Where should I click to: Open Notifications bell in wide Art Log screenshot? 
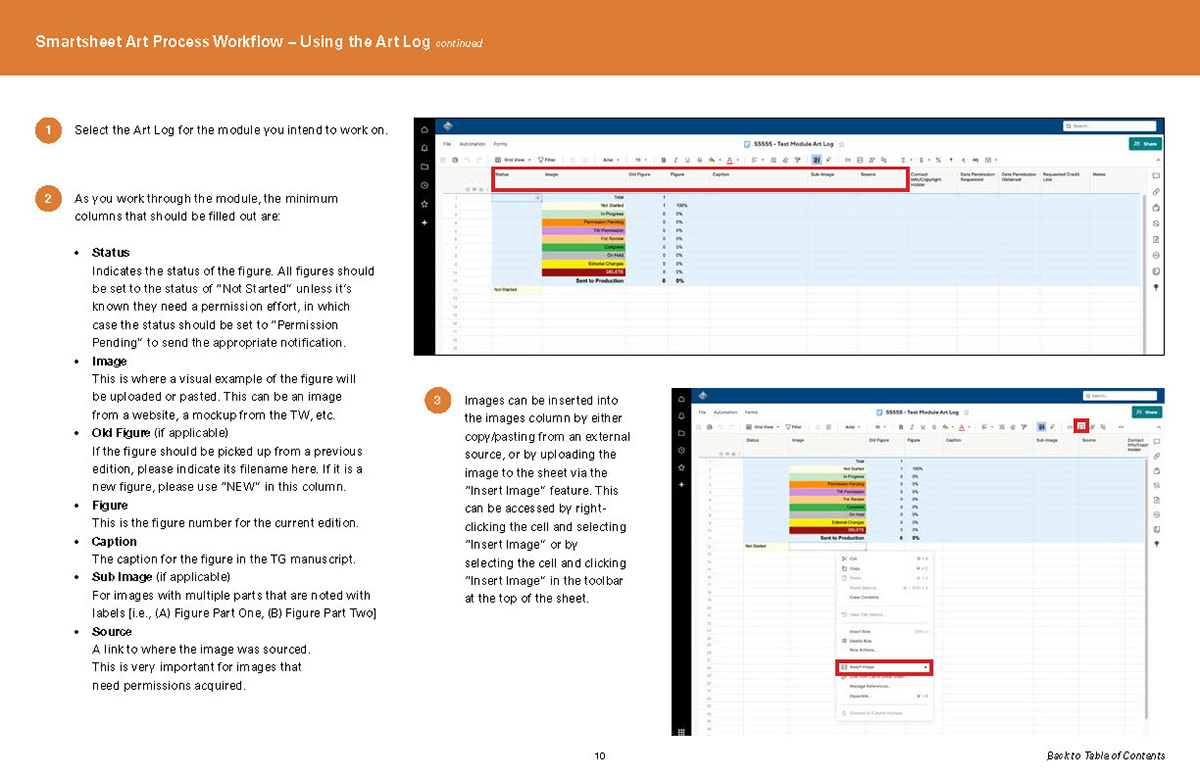(x=424, y=148)
